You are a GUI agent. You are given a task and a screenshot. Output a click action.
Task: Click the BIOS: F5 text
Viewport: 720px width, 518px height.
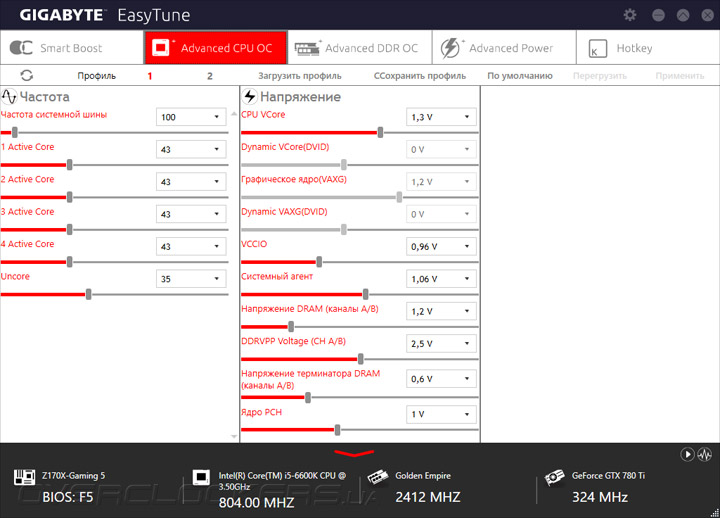tap(68, 497)
